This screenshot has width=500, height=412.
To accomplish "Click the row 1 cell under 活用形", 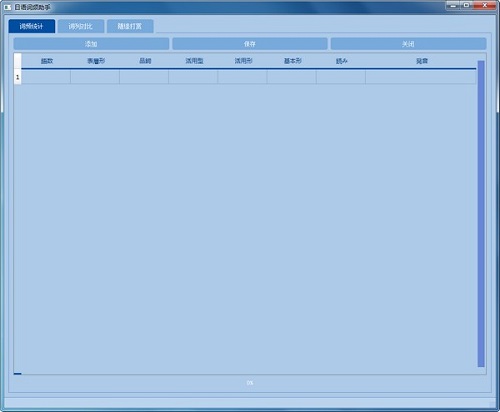I will pyautogui.click(x=243, y=77).
